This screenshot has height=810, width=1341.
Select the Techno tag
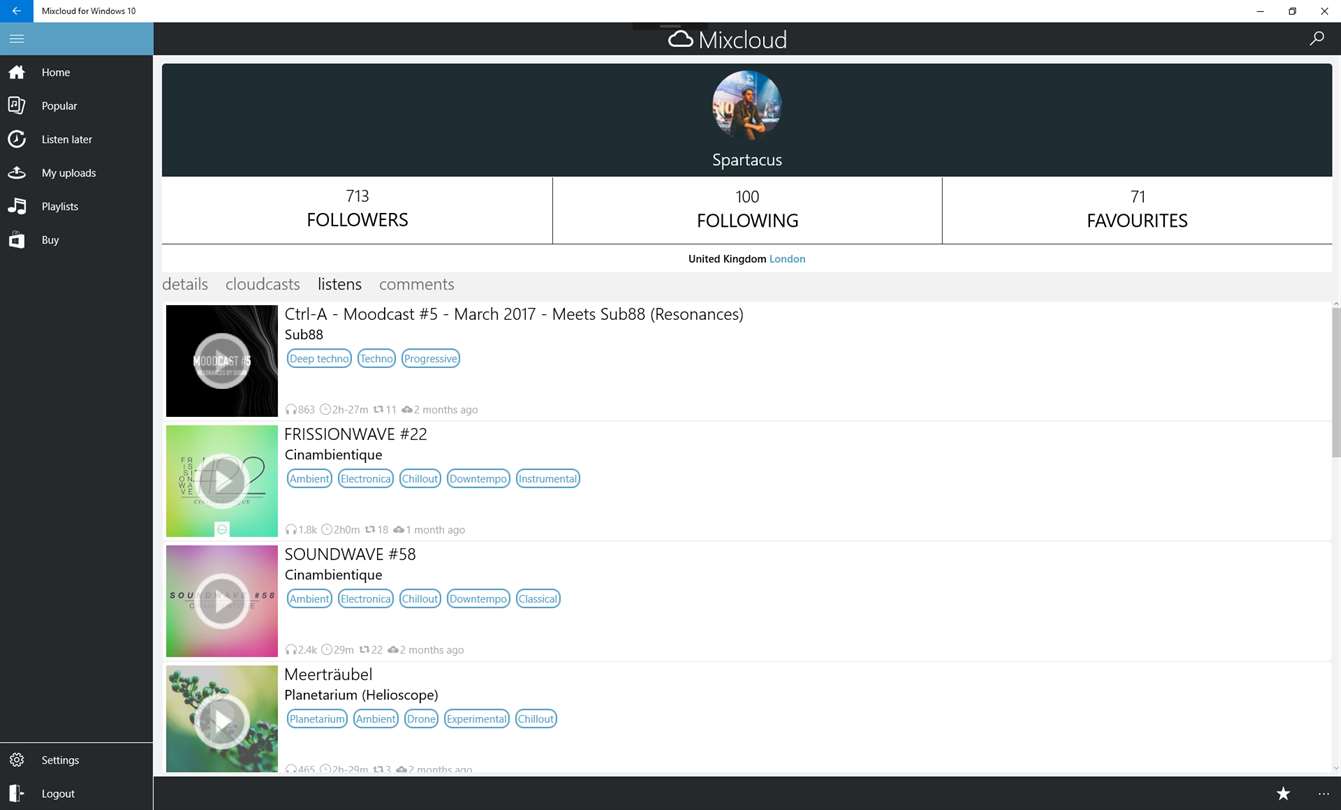pos(377,358)
